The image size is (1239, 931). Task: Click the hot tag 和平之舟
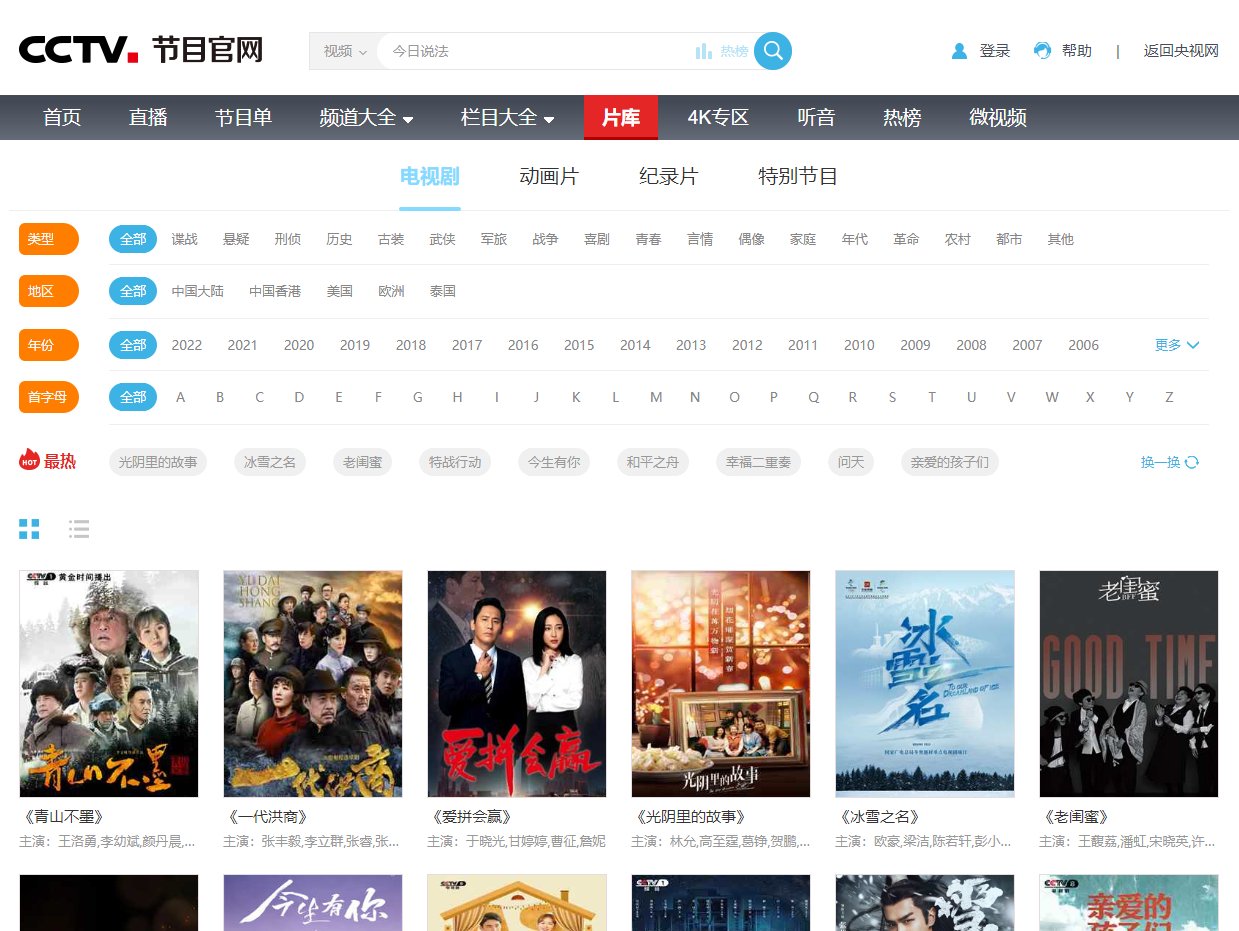point(653,462)
